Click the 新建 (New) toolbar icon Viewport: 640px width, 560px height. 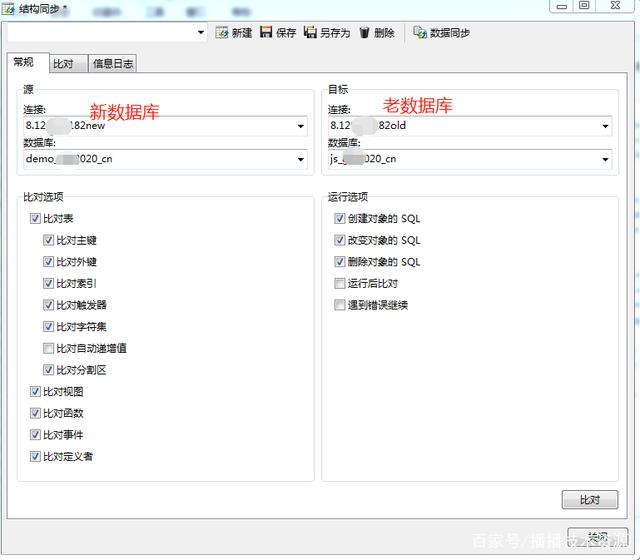(222, 33)
